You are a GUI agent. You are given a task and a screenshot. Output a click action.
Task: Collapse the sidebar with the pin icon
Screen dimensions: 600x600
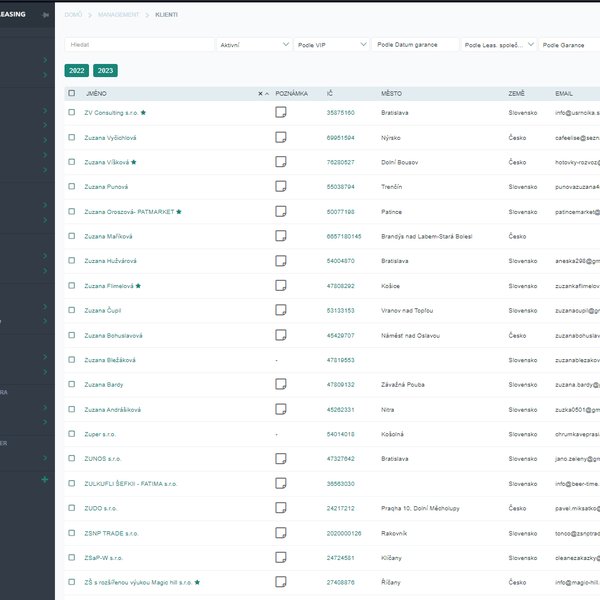45,15
